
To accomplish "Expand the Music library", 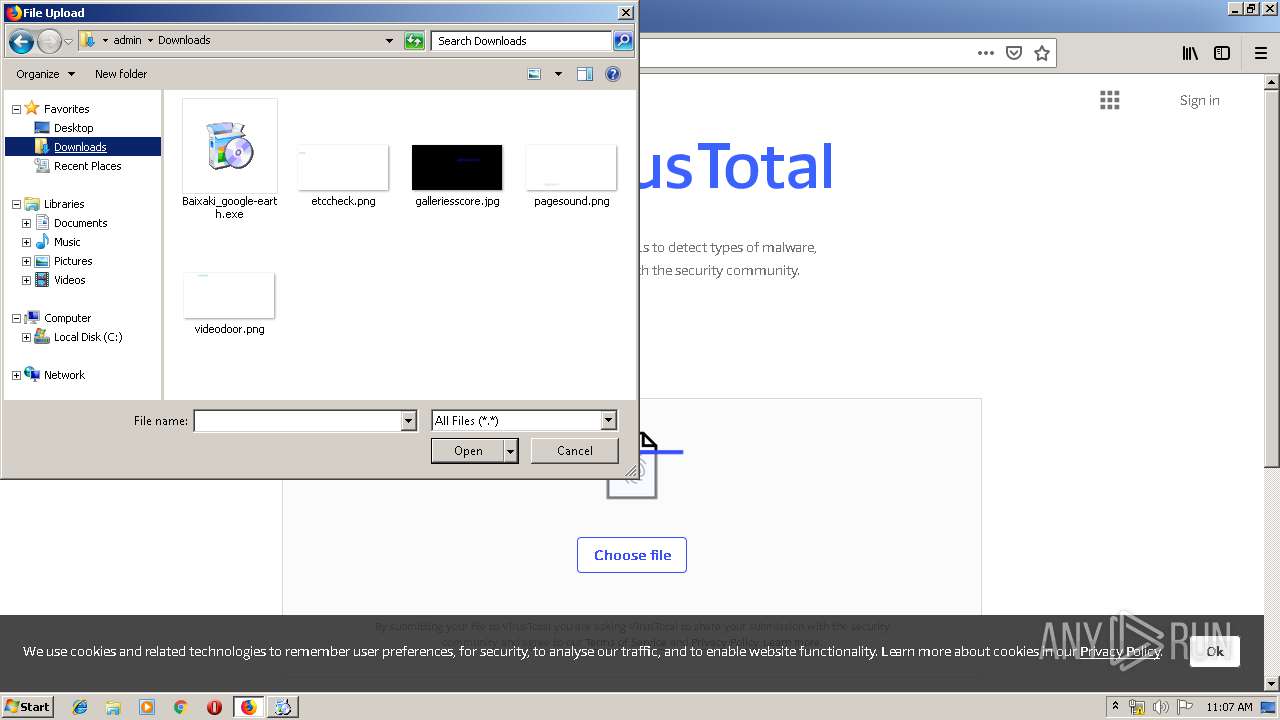I will coord(26,242).
